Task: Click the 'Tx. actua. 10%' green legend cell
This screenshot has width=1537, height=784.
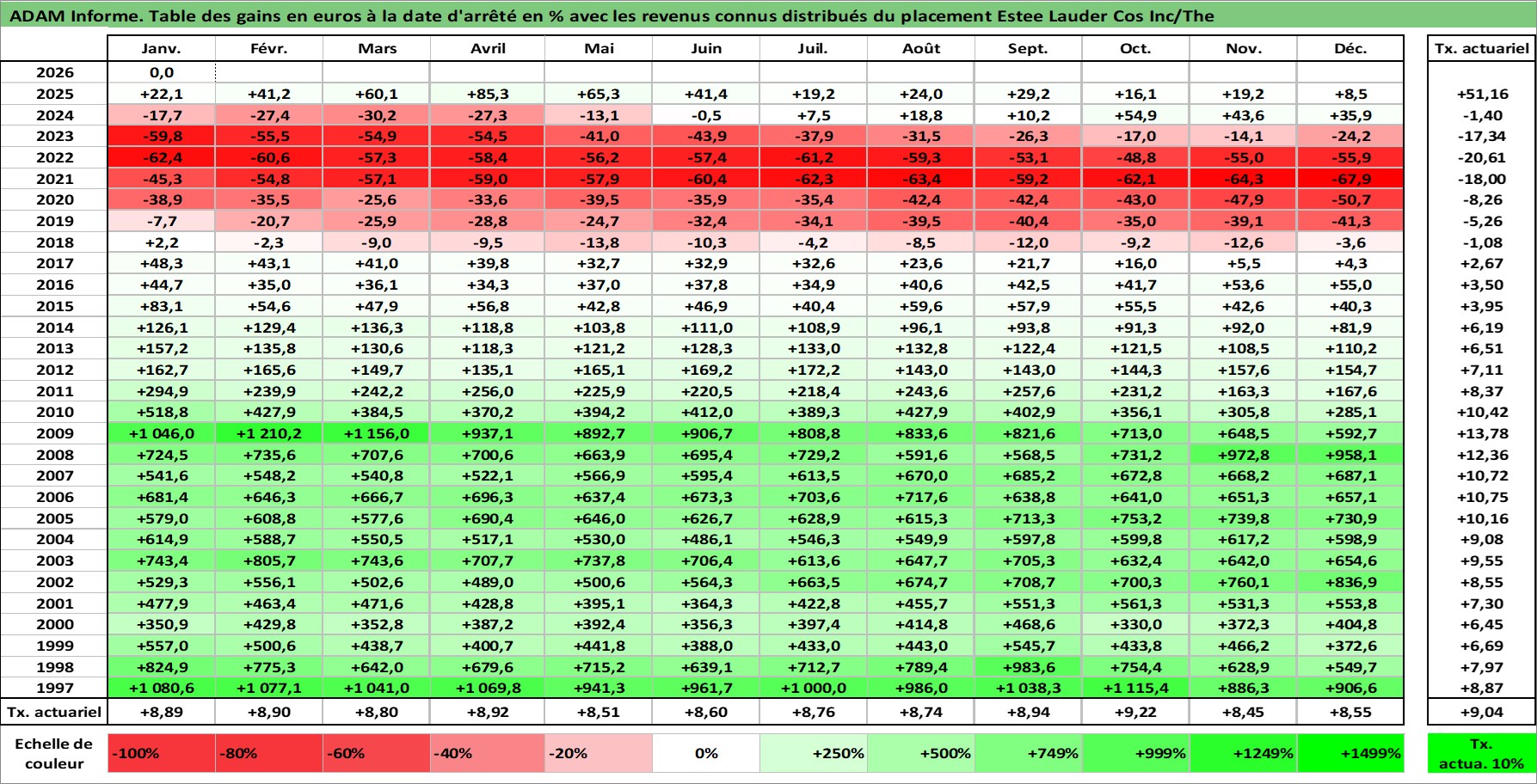Action: 1481,753
